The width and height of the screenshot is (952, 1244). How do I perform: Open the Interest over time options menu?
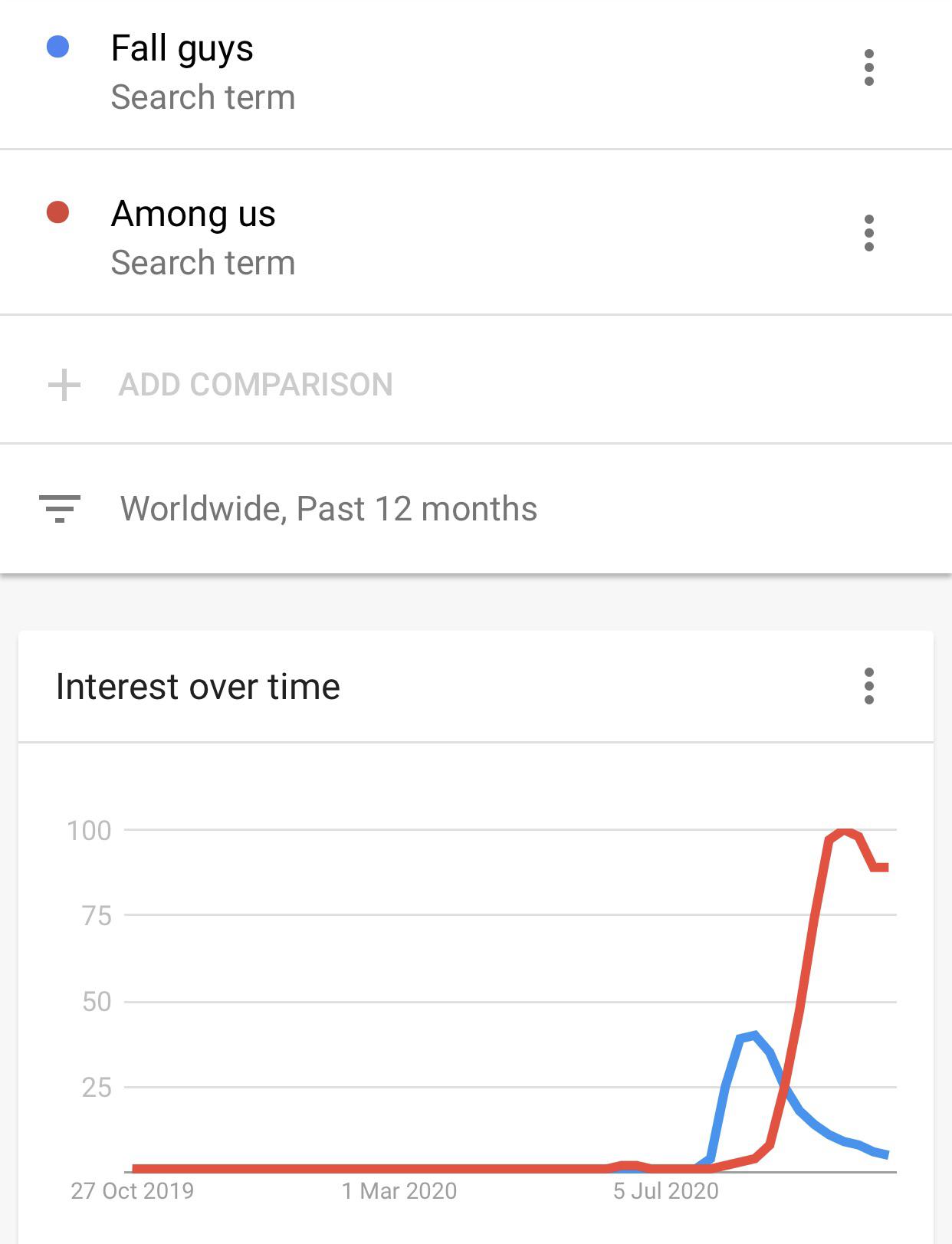point(868,688)
